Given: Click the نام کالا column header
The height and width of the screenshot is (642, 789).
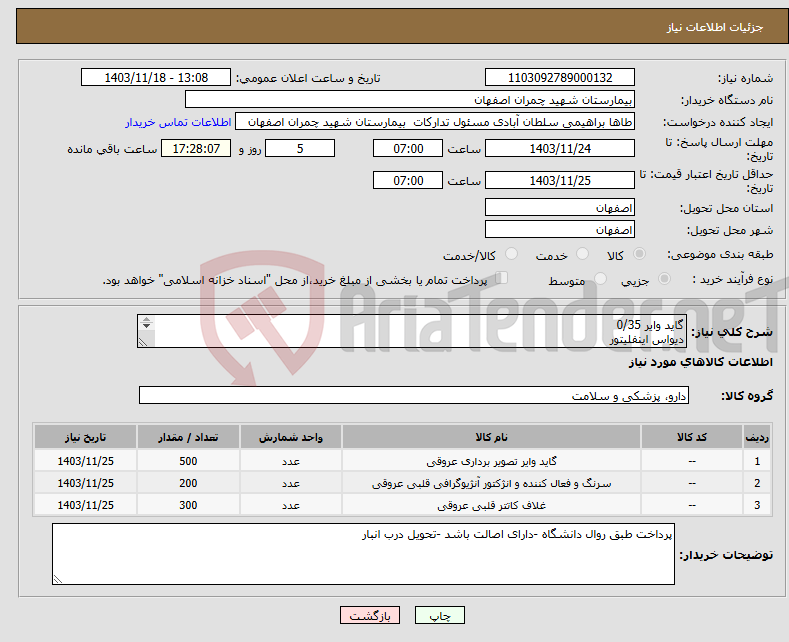Looking at the screenshot, I should click(491, 437).
